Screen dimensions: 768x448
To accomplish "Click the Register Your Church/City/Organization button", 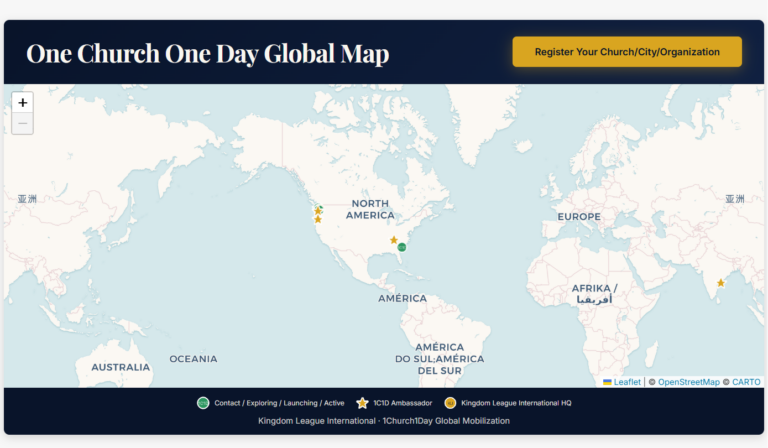I will pyautogui.click(x=627, y=51).
